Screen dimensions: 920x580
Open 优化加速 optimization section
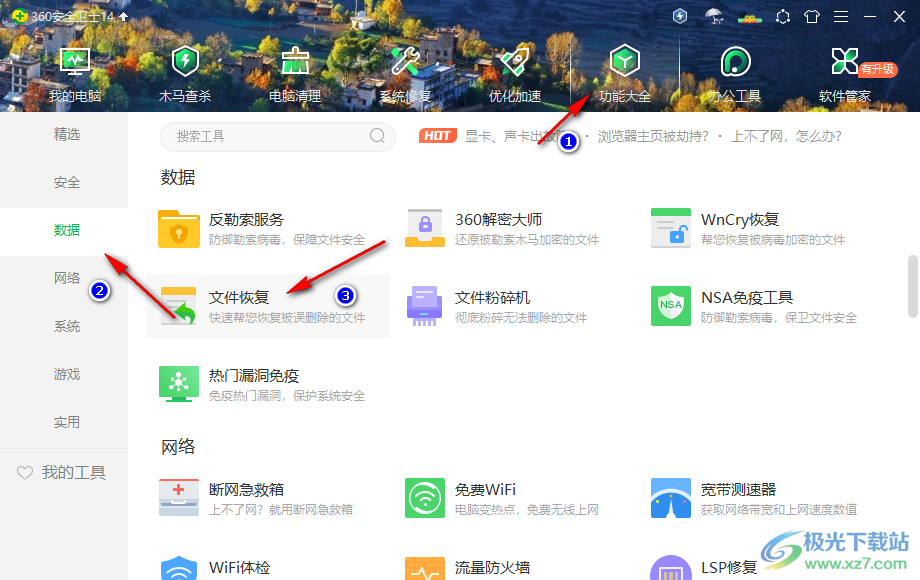coord(515,75)
